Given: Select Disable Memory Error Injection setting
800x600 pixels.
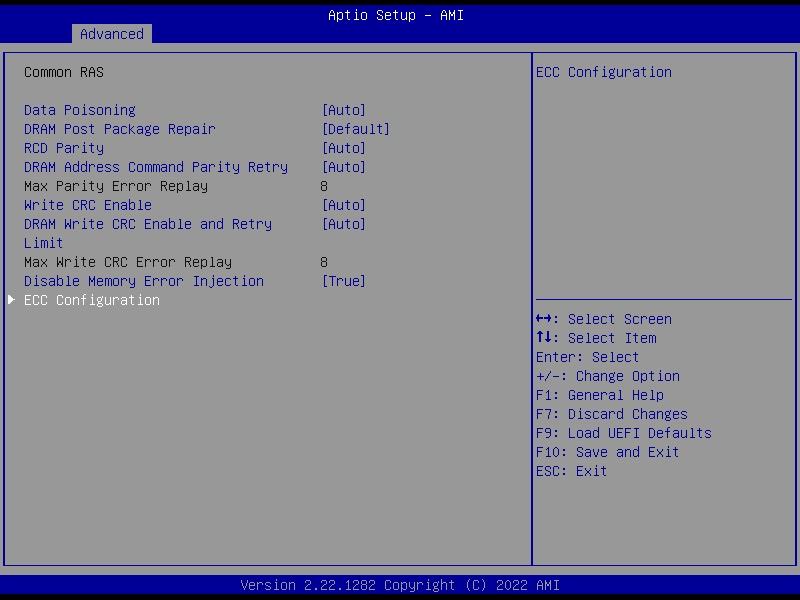Looking at the screenshot, I should [x=144, y=281].
